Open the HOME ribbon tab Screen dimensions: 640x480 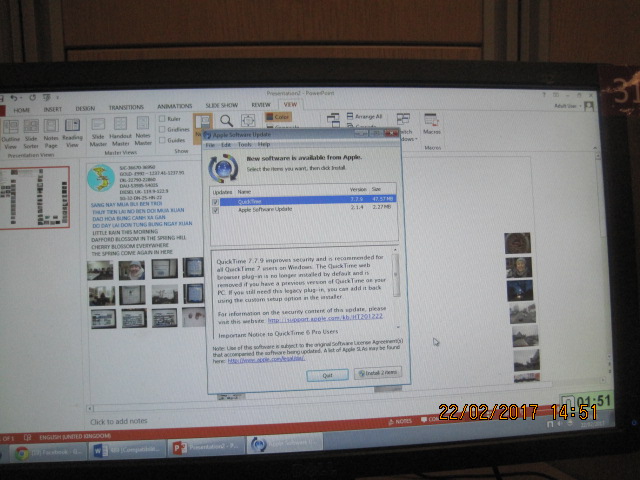[x=21, y=110]
